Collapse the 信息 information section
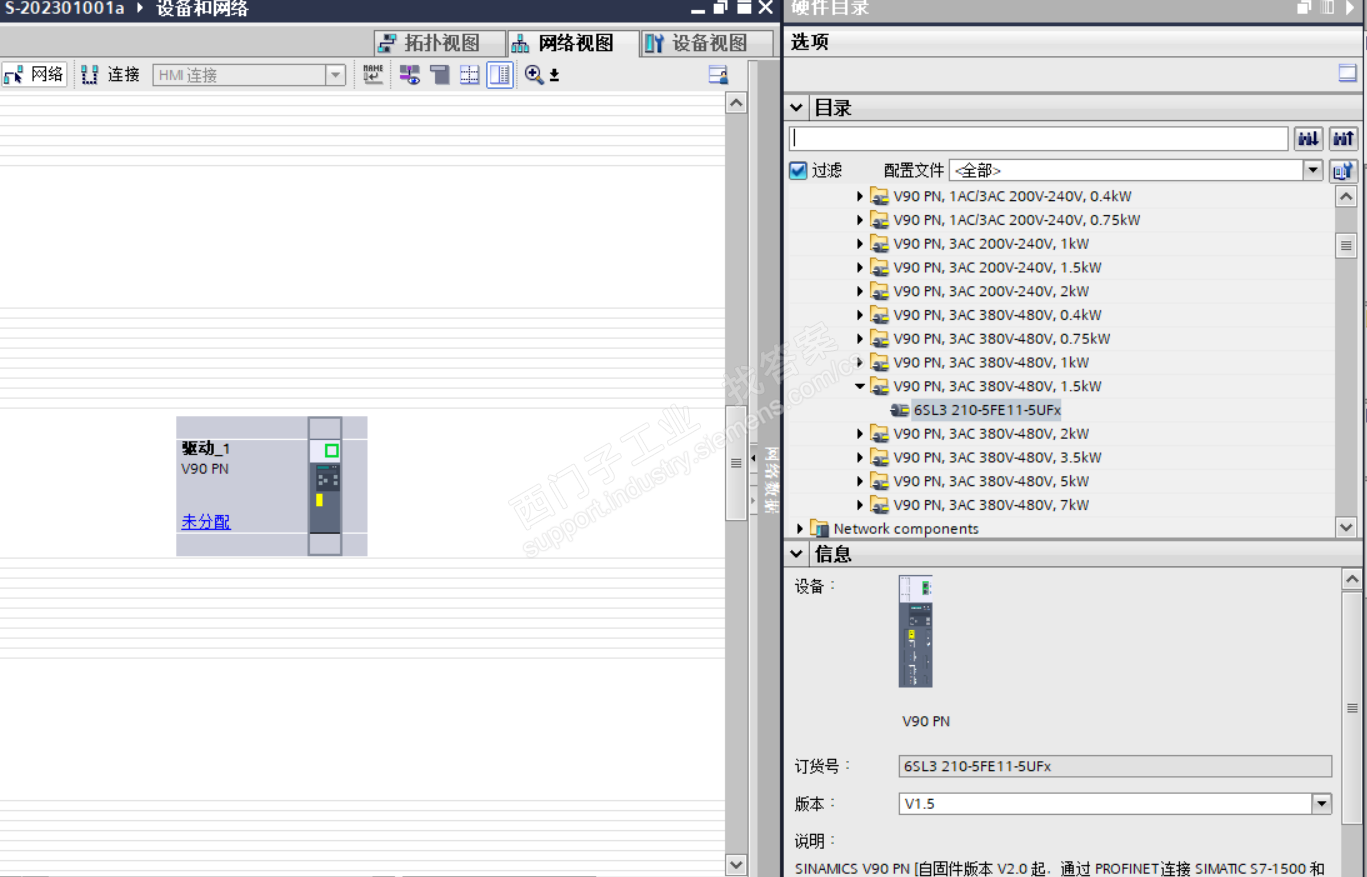This screenshot has height=877, width=1367. click(797, 554)
